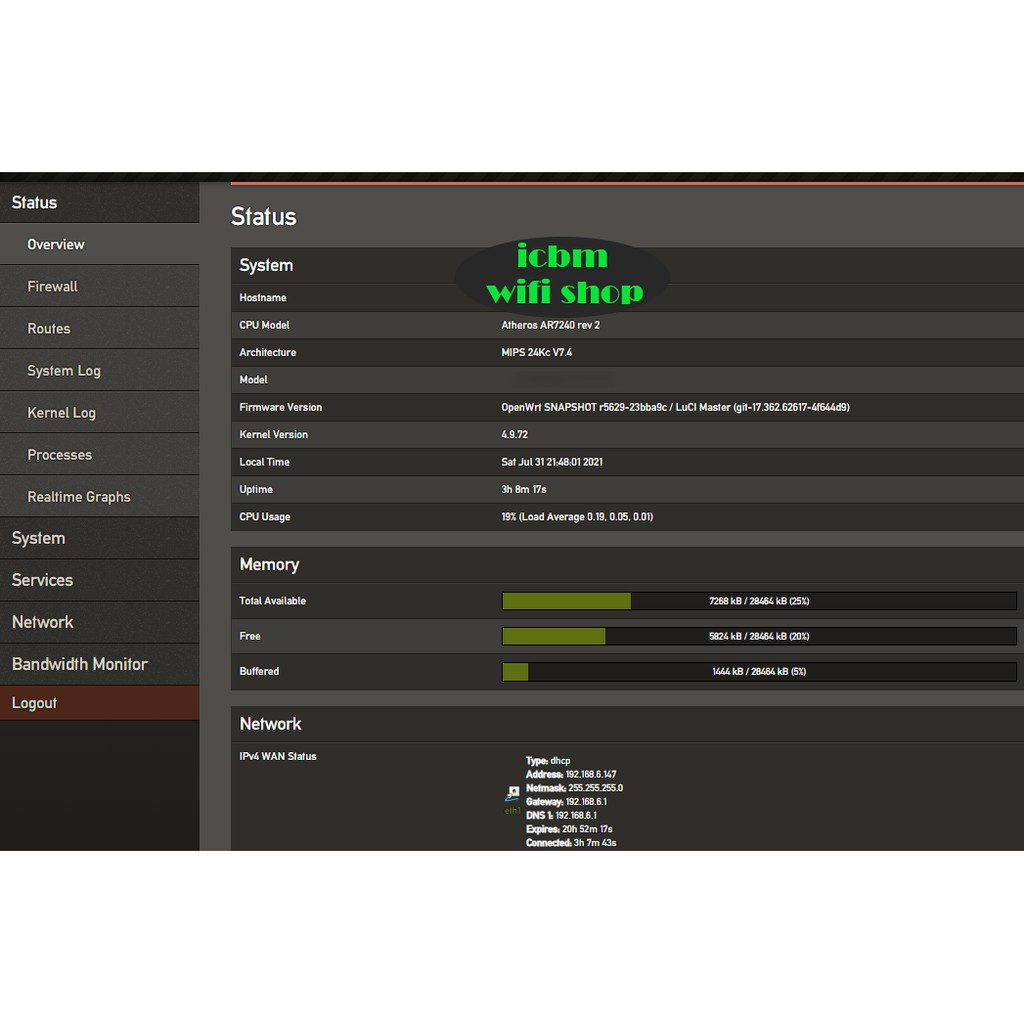Open the Bandwidth Monitor section
1024x1024 pixels.
point(79,664)
